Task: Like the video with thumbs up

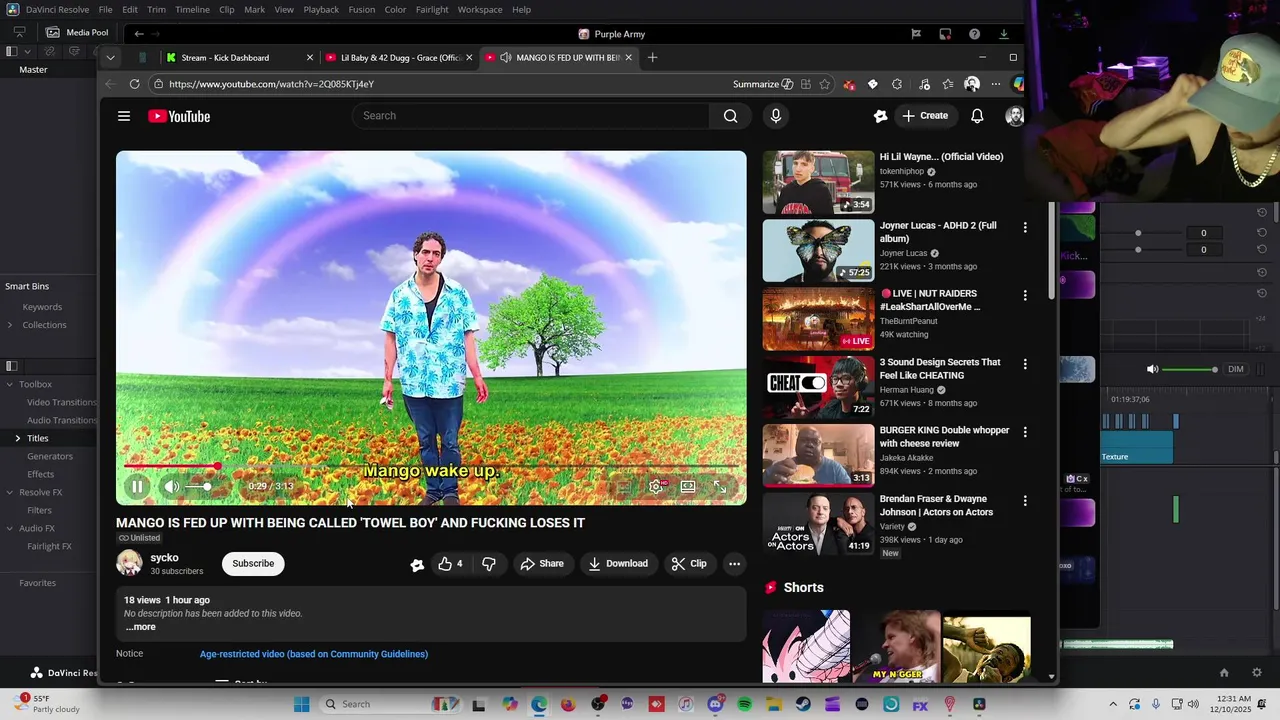Action: click(x=450, y=564)
